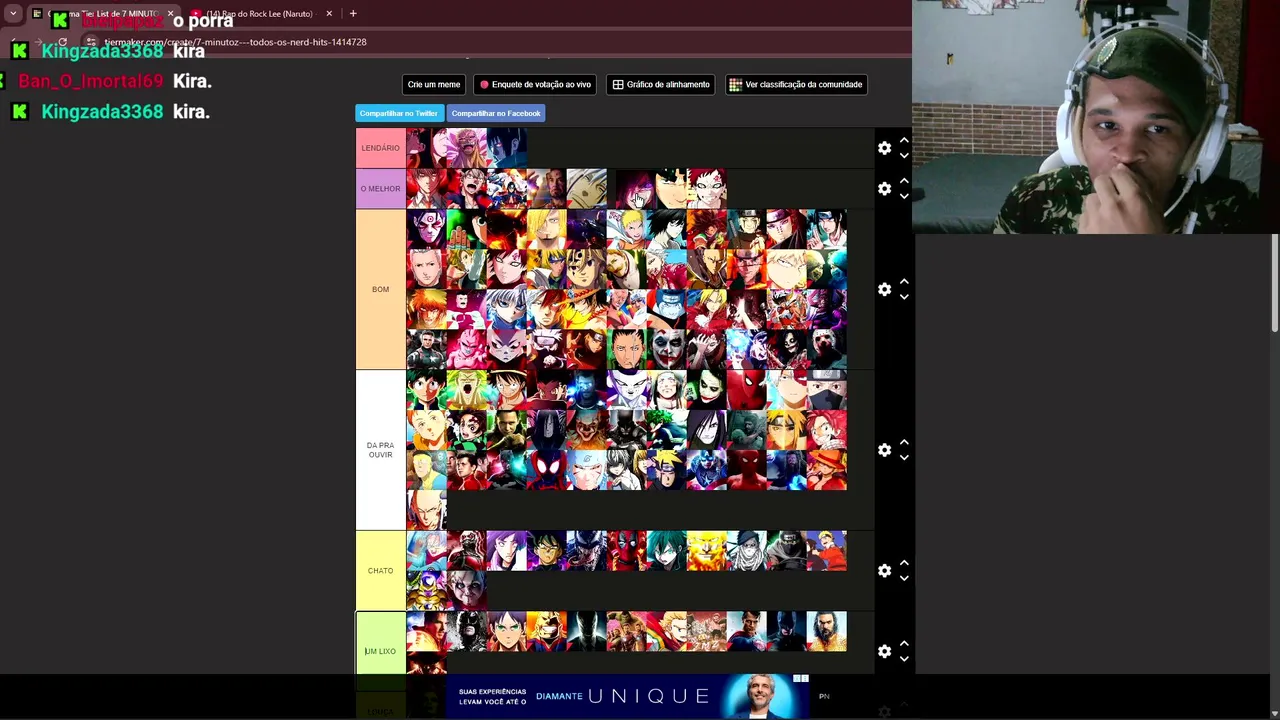
Task: Select Sasuke thumbnail in LENDÁRIO row
Action: 506,148
